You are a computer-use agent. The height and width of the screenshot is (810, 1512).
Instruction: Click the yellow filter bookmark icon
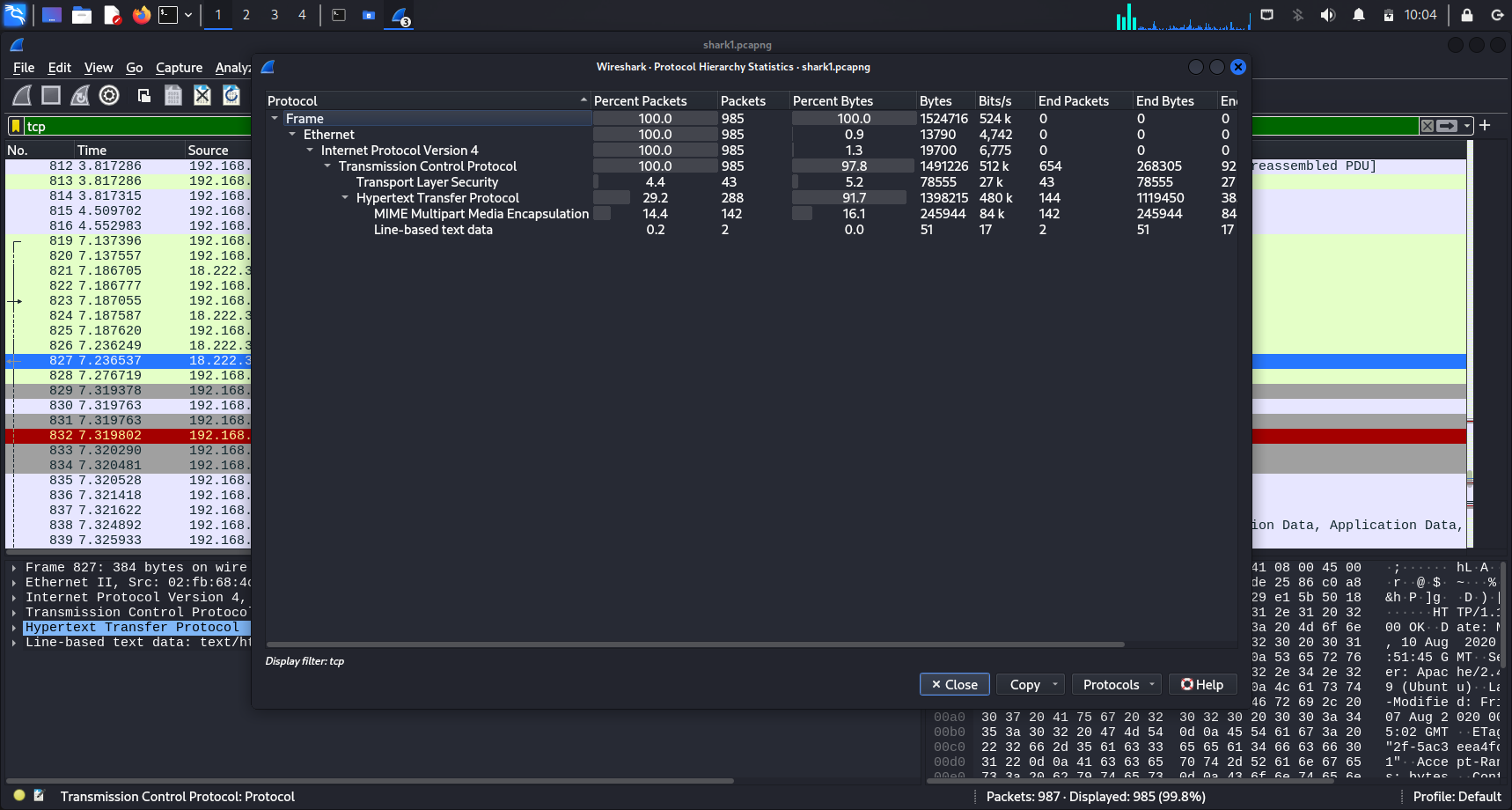tap(15, 126)
